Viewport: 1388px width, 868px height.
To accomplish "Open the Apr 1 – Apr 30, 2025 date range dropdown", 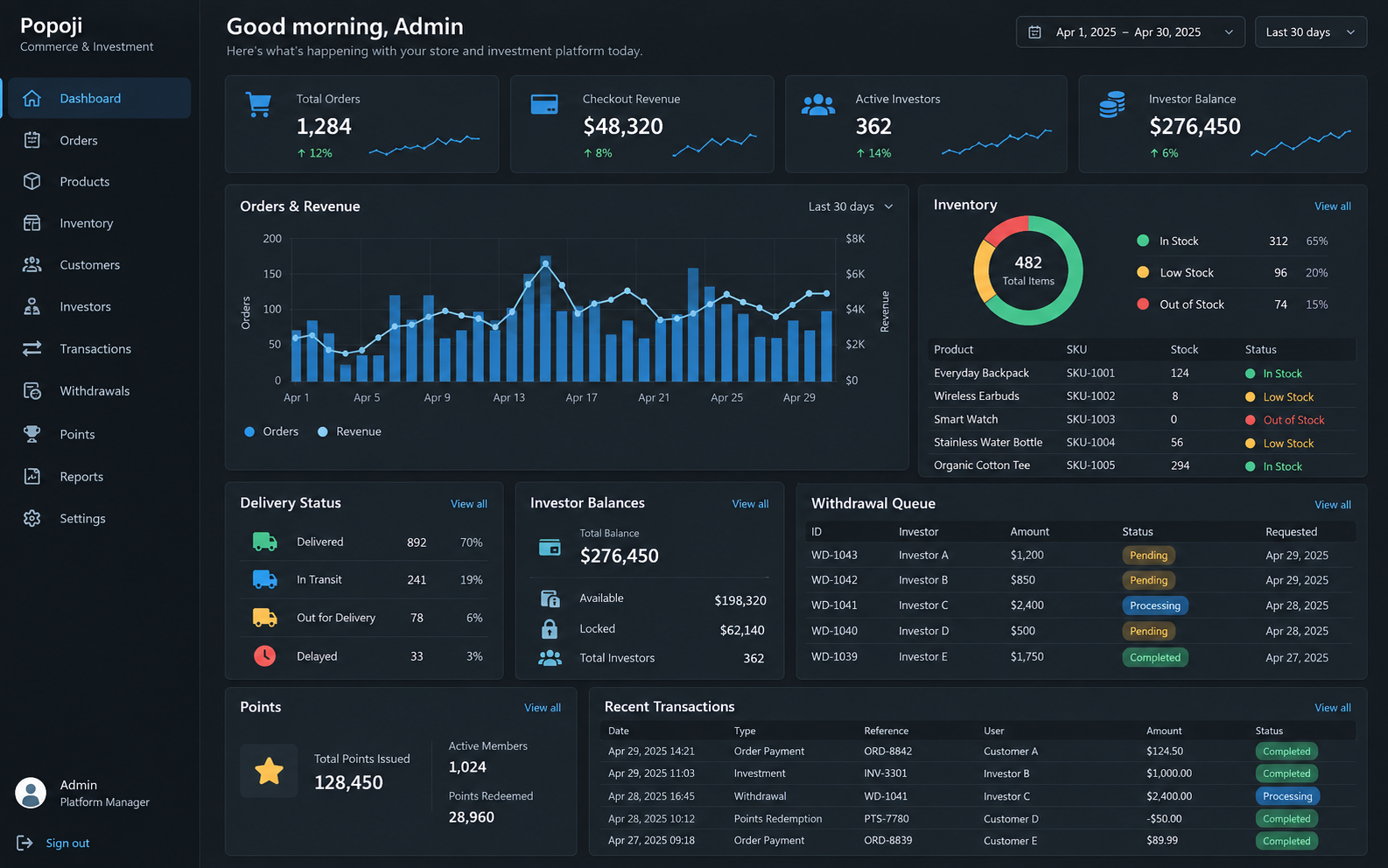I will pos(1130,32).
